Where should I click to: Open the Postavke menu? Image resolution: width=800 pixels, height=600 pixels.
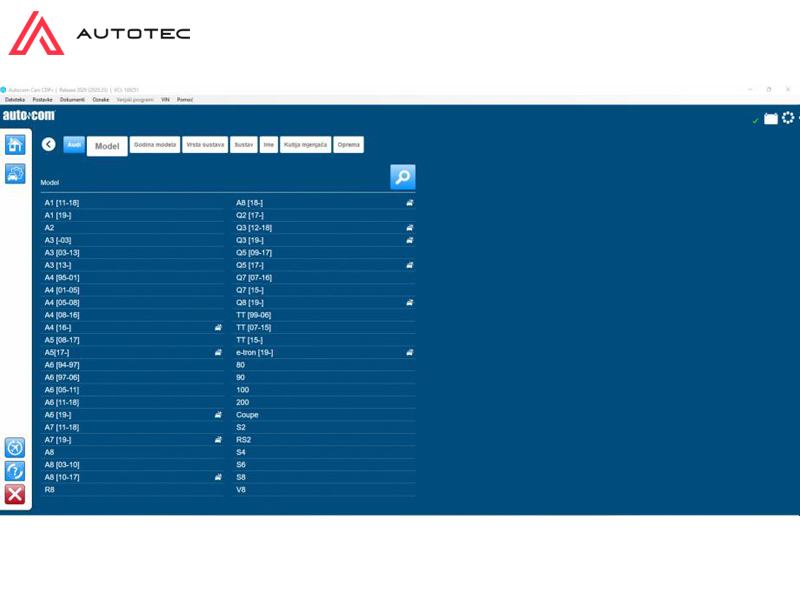(42, 100)
